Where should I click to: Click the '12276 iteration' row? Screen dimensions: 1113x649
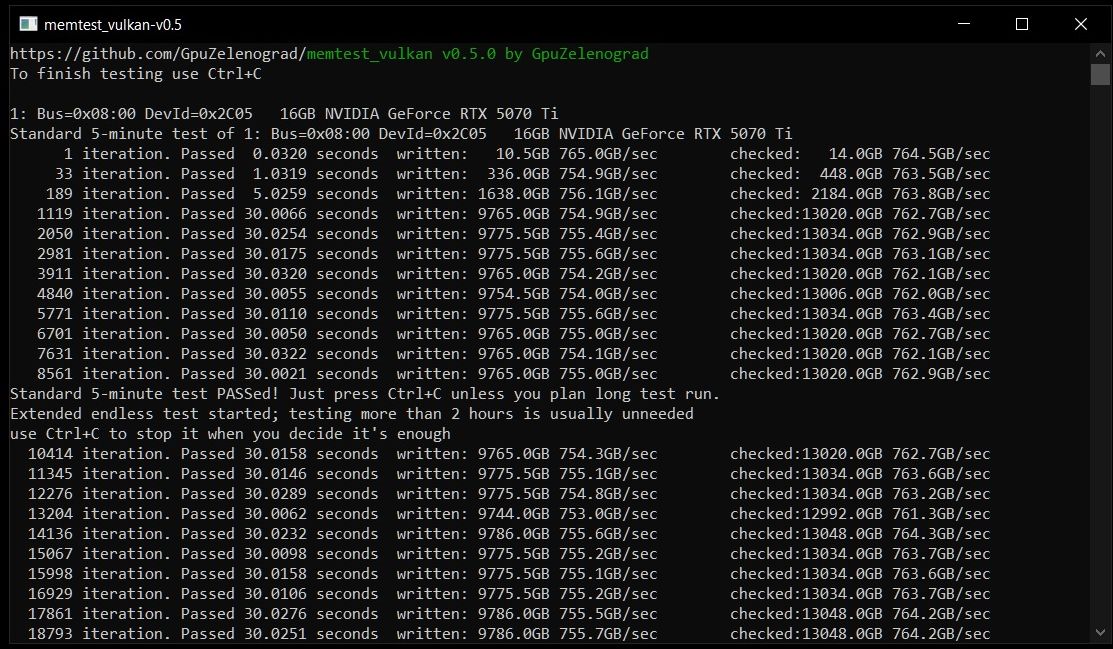tap(509, 493)
